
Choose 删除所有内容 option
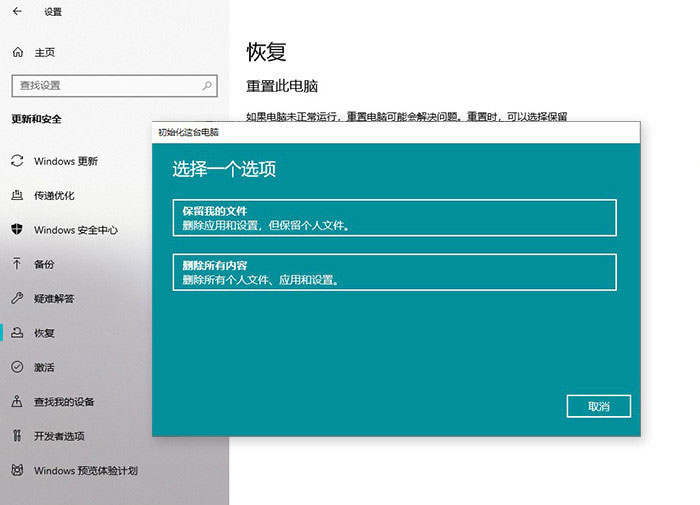394,272
